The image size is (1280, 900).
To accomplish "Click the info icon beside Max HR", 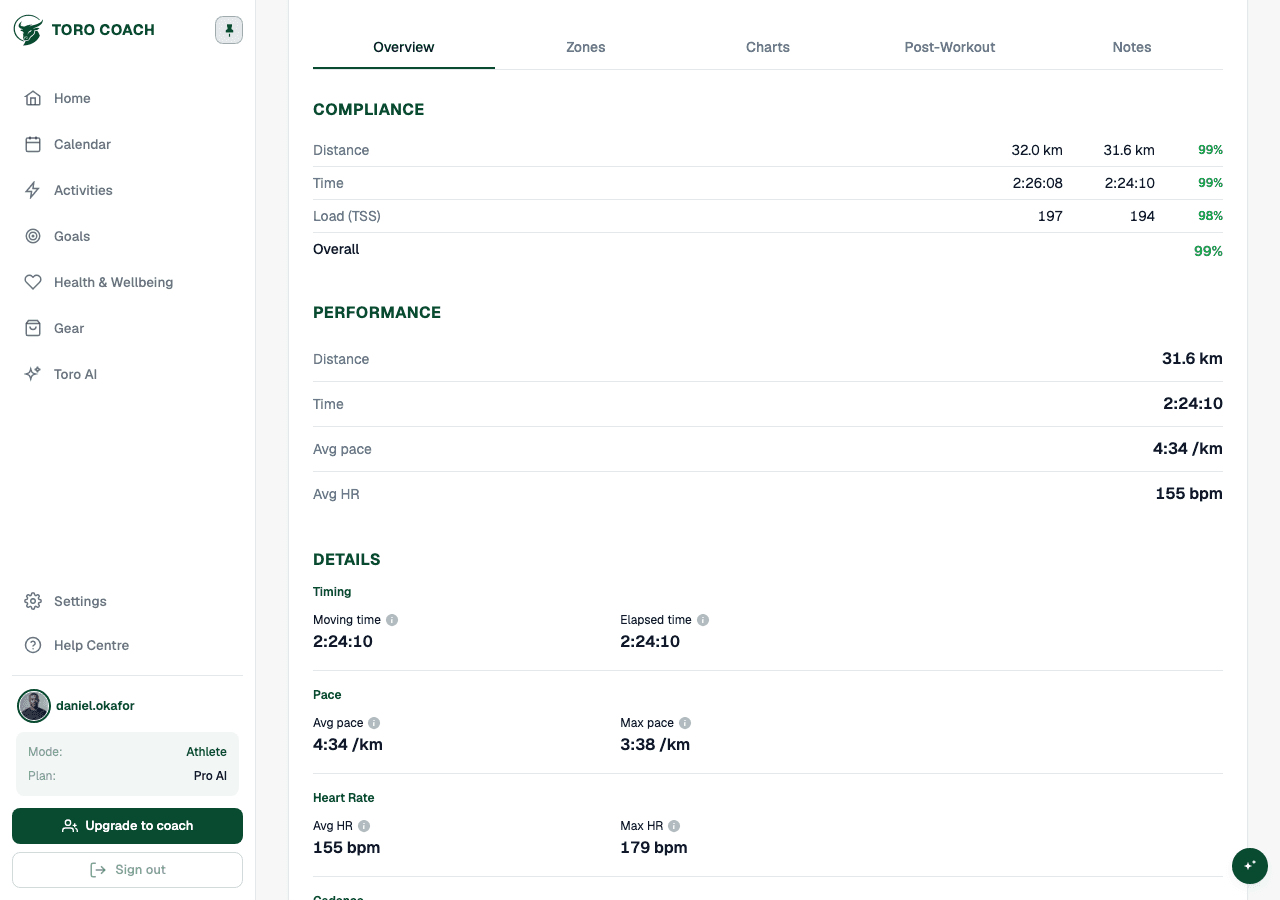I will (674, 826).
